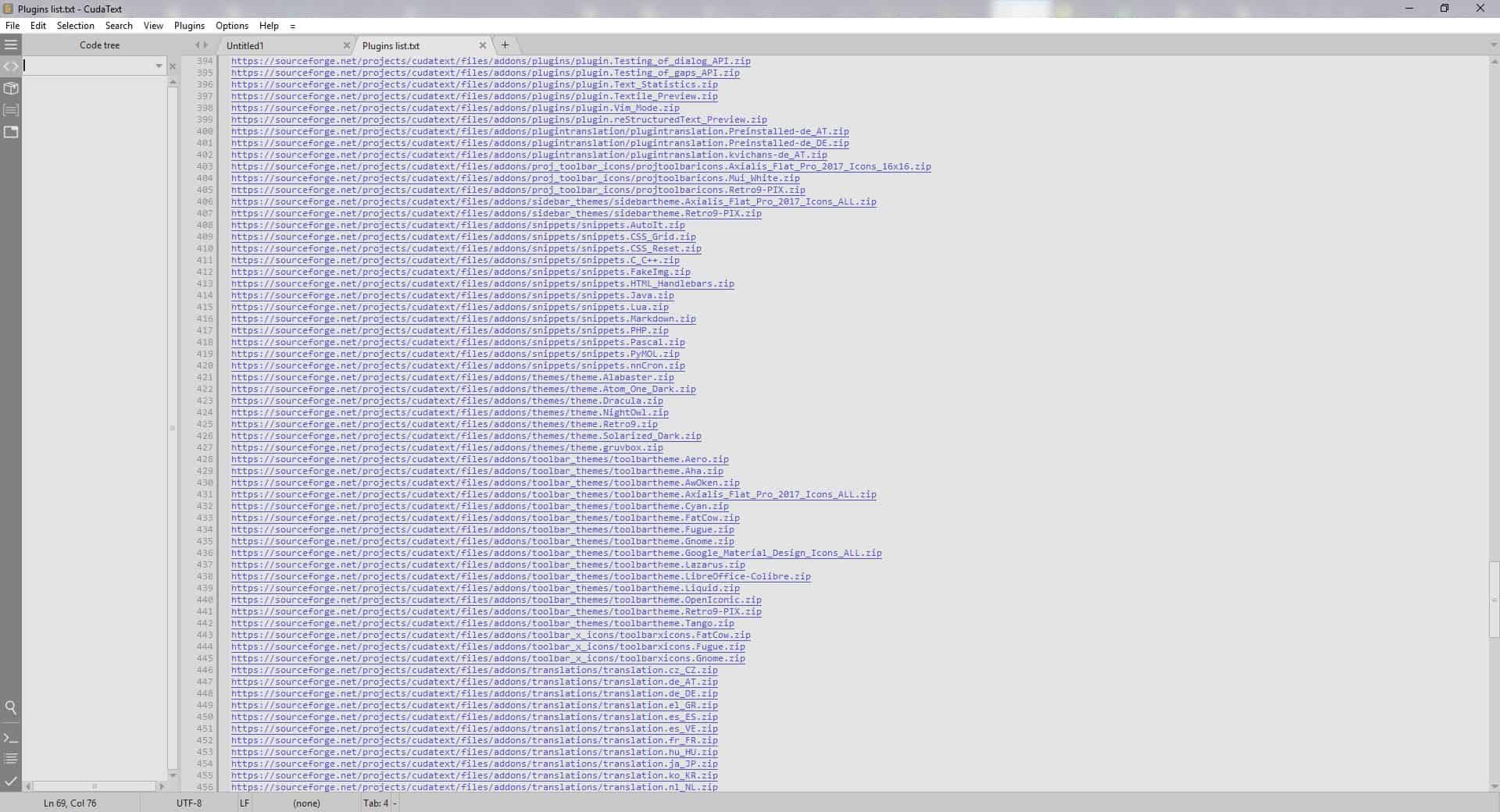Open the sidebar hamburger menu
Image resolution: width=1500 pixels, height=812 pixels.
[x=11, y=45]
